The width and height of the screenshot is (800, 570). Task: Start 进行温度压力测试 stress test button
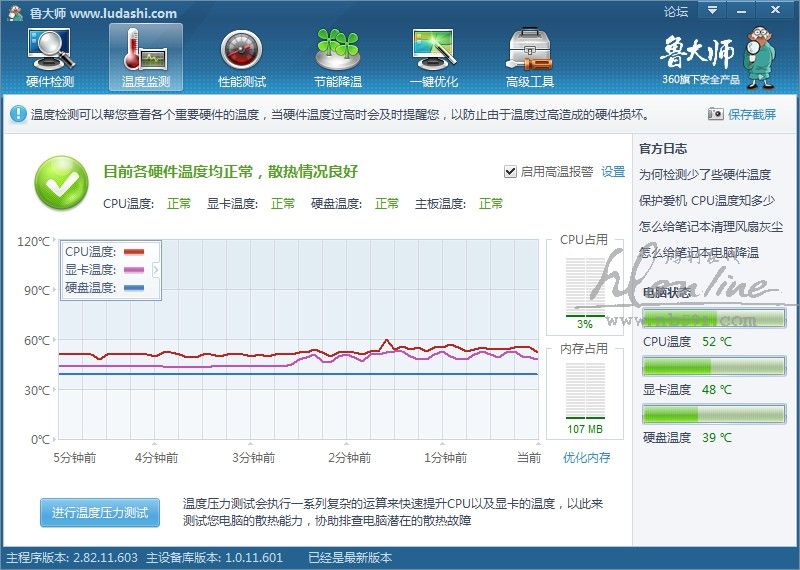(100, 512)
